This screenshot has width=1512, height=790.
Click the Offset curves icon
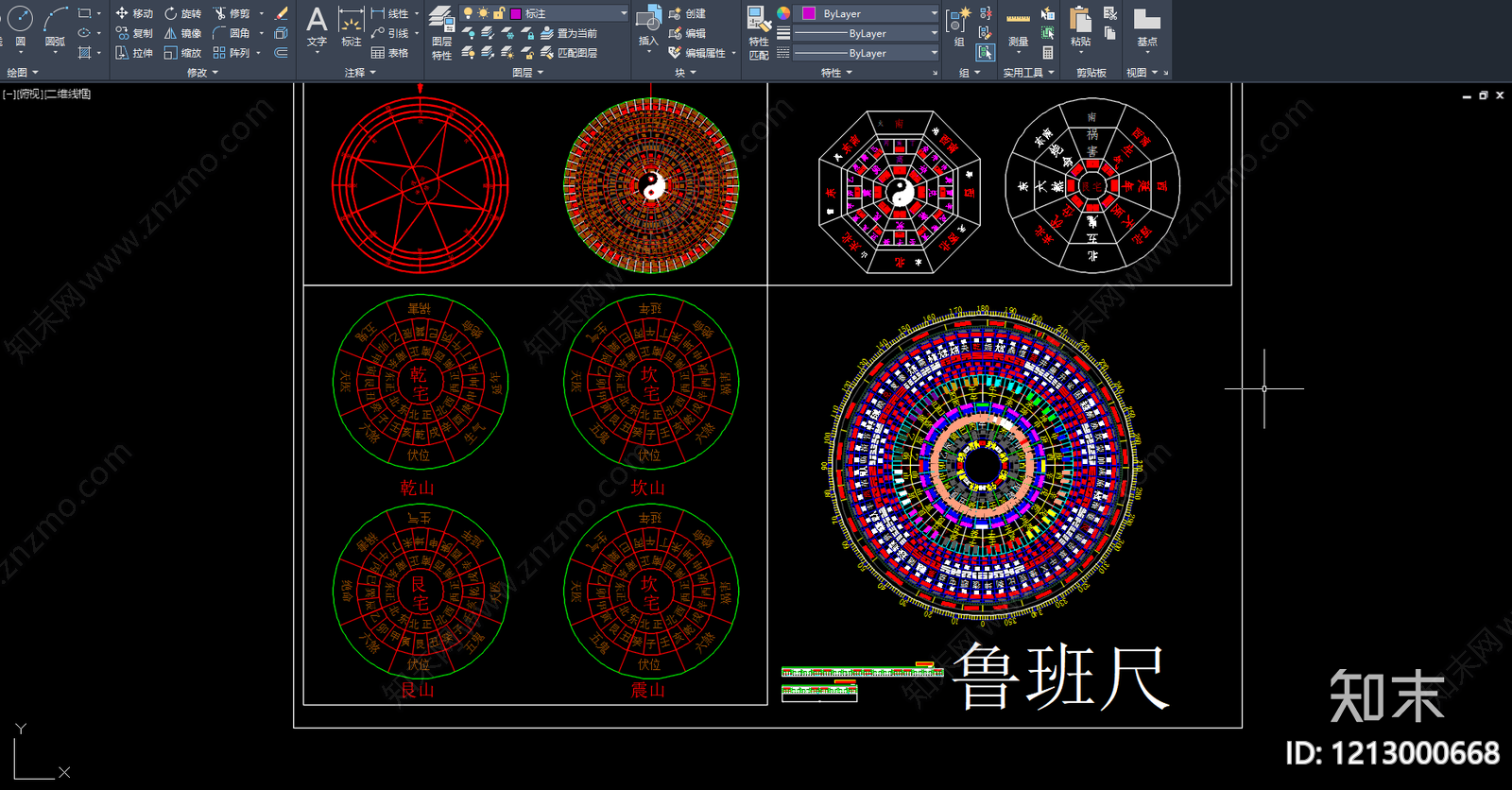click(x=281, y=53)
